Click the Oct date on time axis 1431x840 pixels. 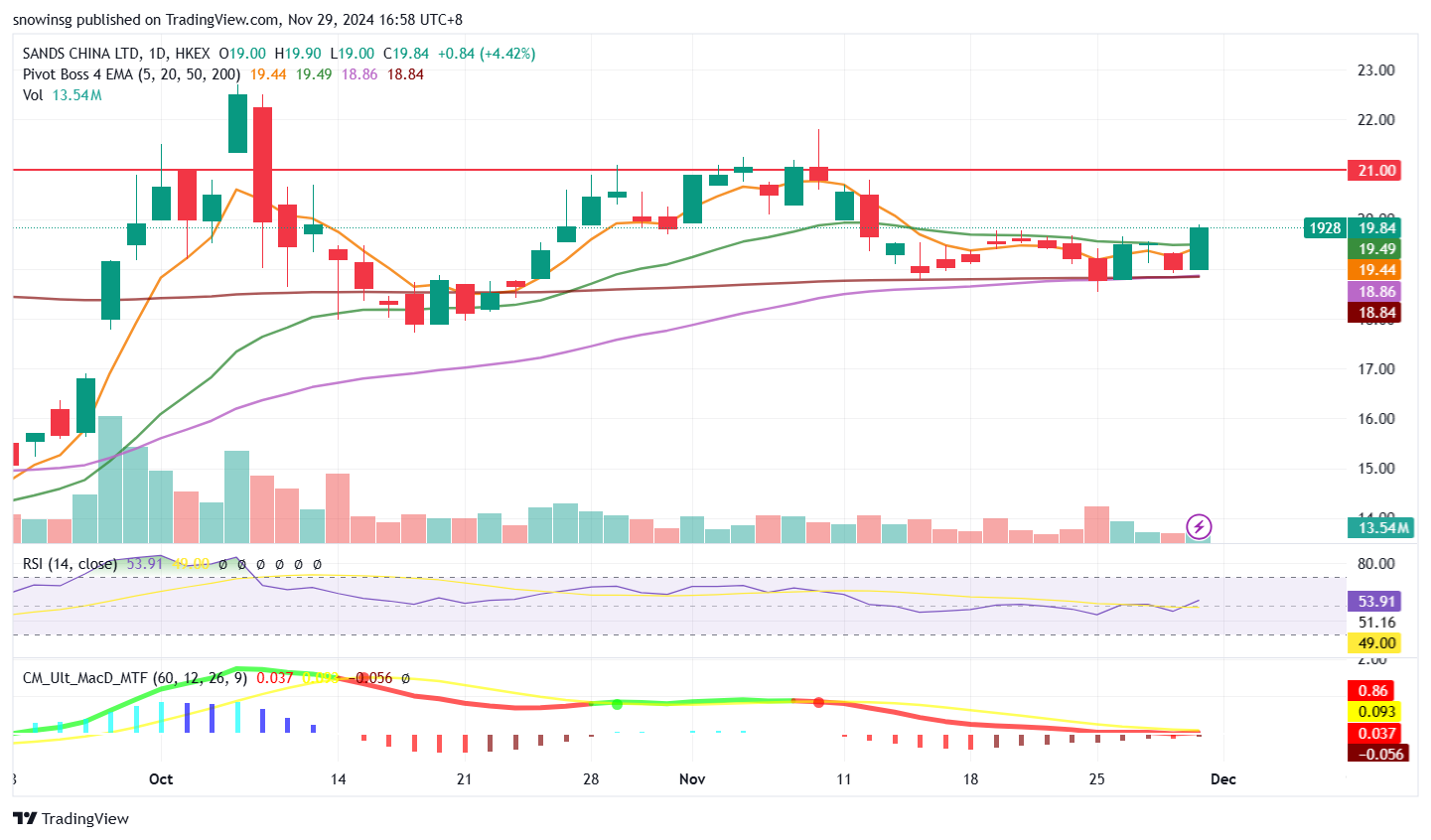161,779
